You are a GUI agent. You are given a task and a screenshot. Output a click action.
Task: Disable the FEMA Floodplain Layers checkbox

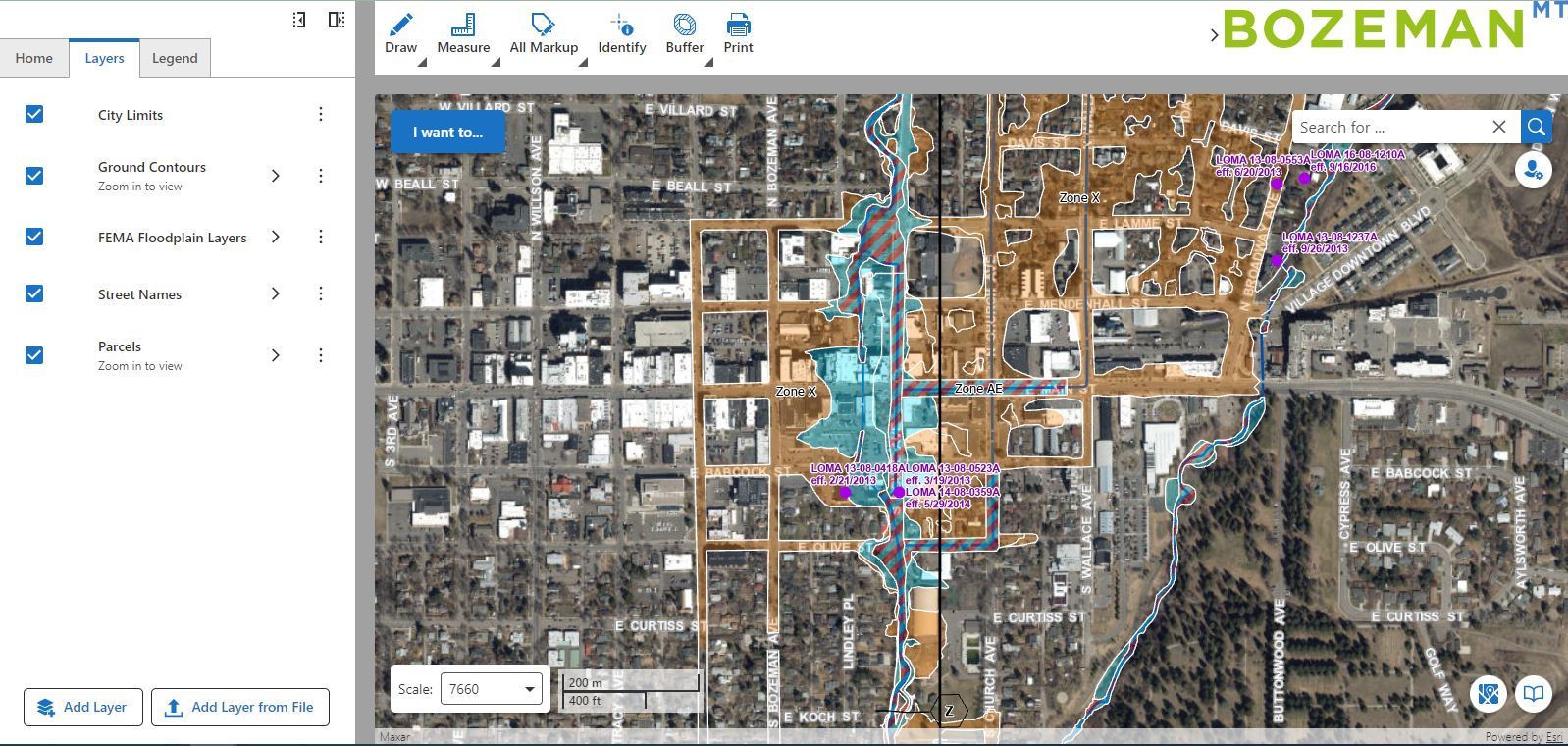(34, 237)
